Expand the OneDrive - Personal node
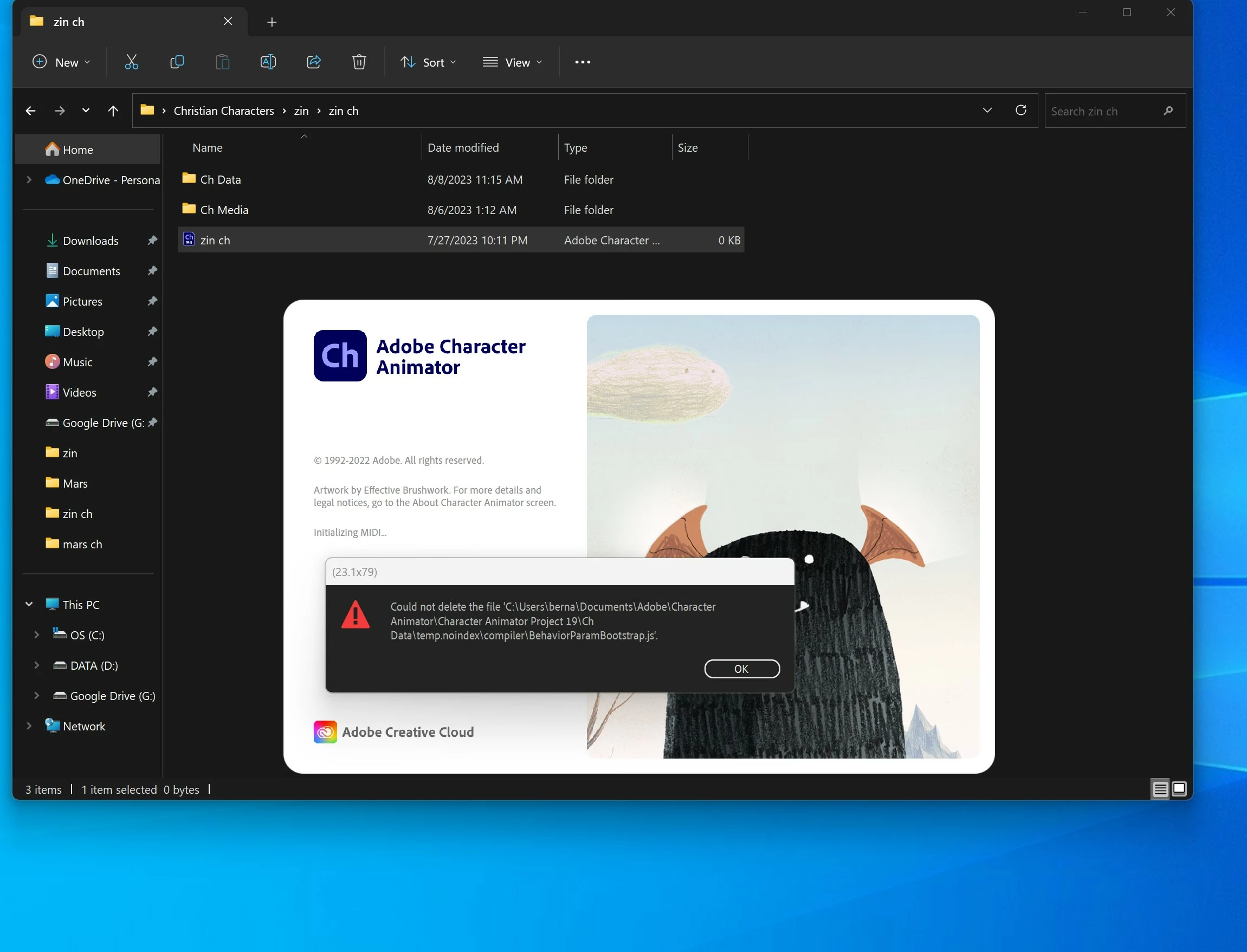The image size is (1247, 952). pyautogui.click(x=29, y=180)
